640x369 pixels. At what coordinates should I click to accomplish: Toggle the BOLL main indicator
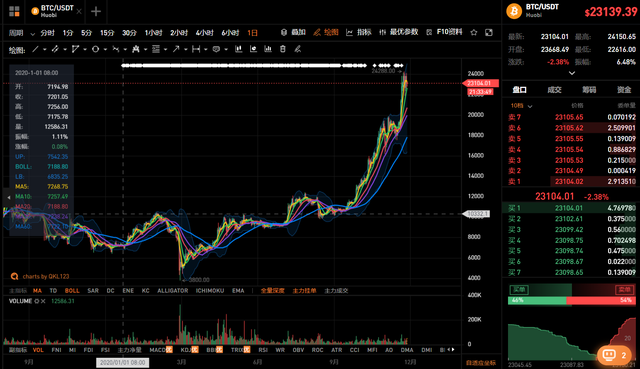point(72,291)
